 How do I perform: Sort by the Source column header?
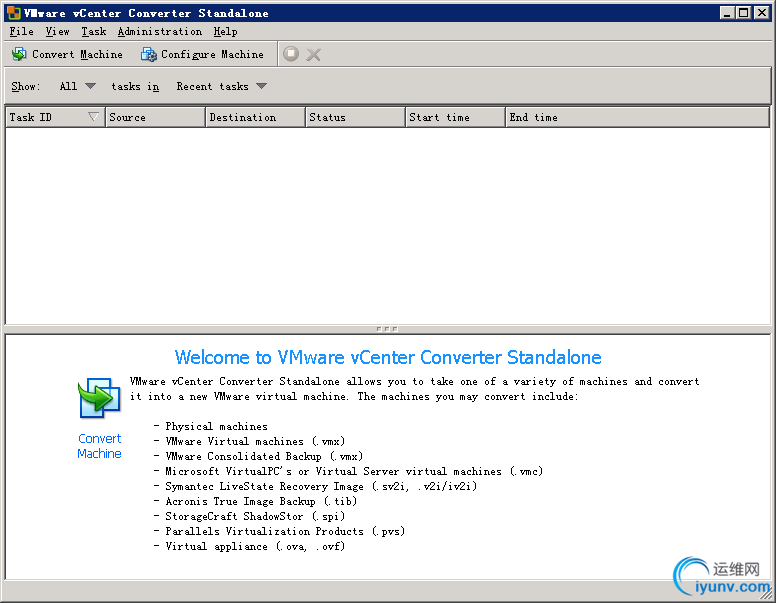155,117
